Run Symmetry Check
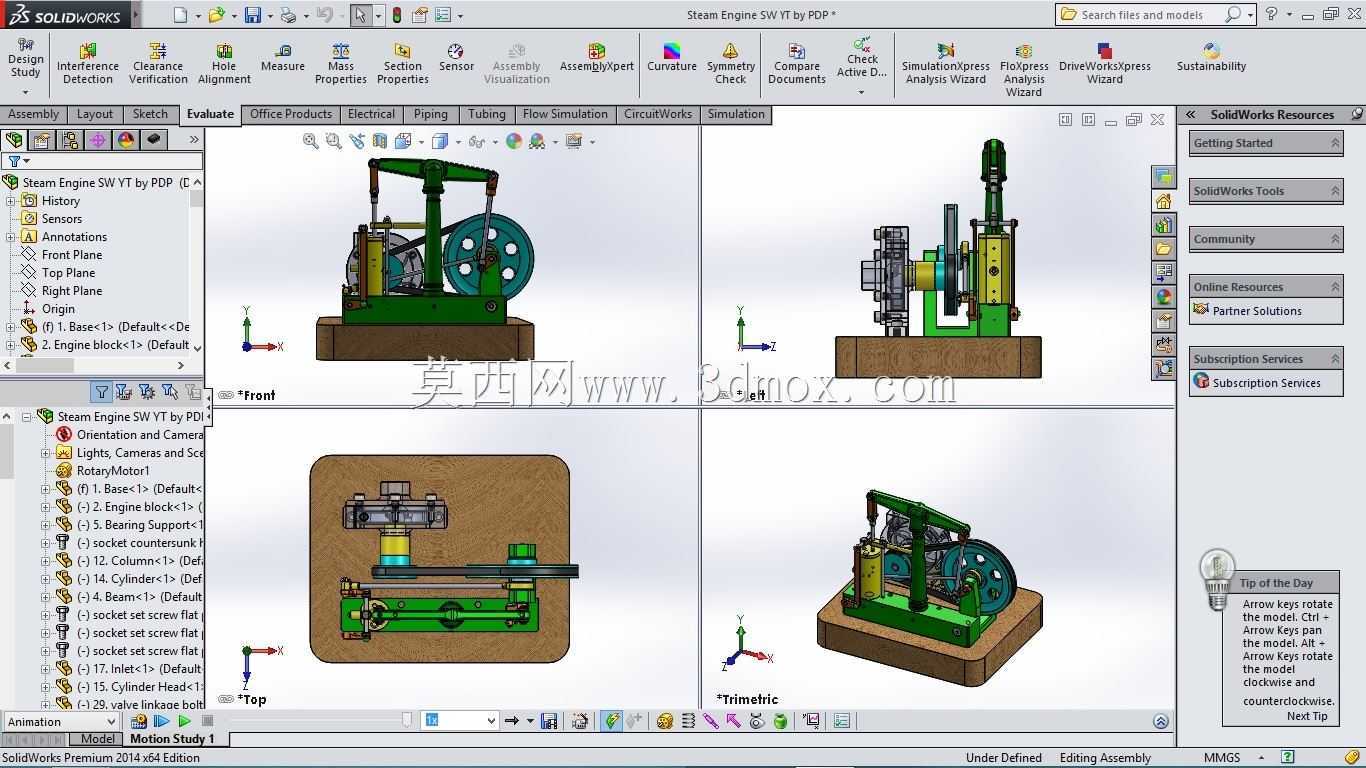Viewport: 1366px width, 768px height. [731, 64]
